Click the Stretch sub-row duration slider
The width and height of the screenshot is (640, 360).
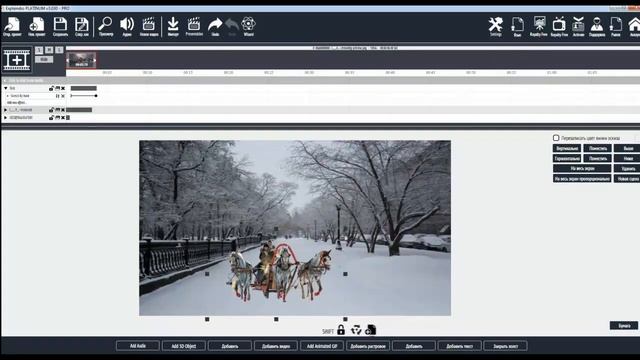tap(84, 96)
